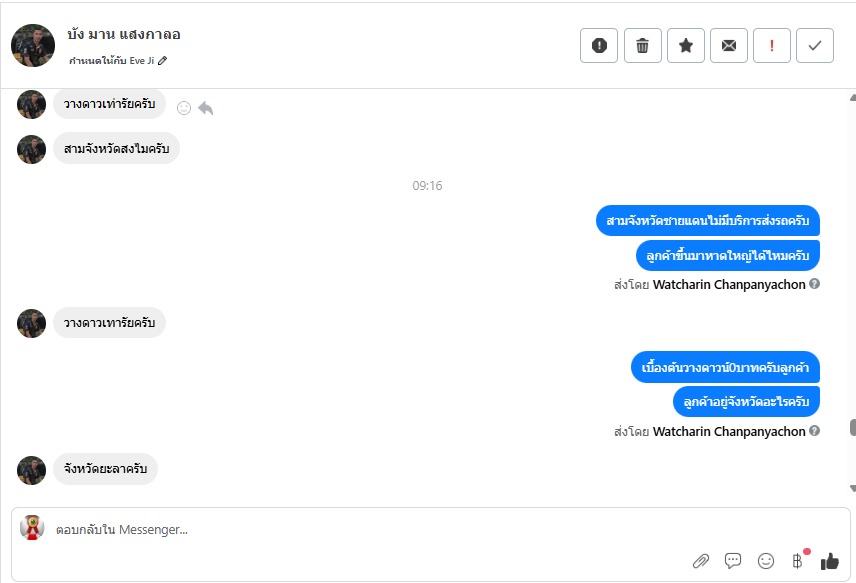The image size is (856, 583).
Task: Click the chat scrollbar thumb
Action: click(852, 427)
